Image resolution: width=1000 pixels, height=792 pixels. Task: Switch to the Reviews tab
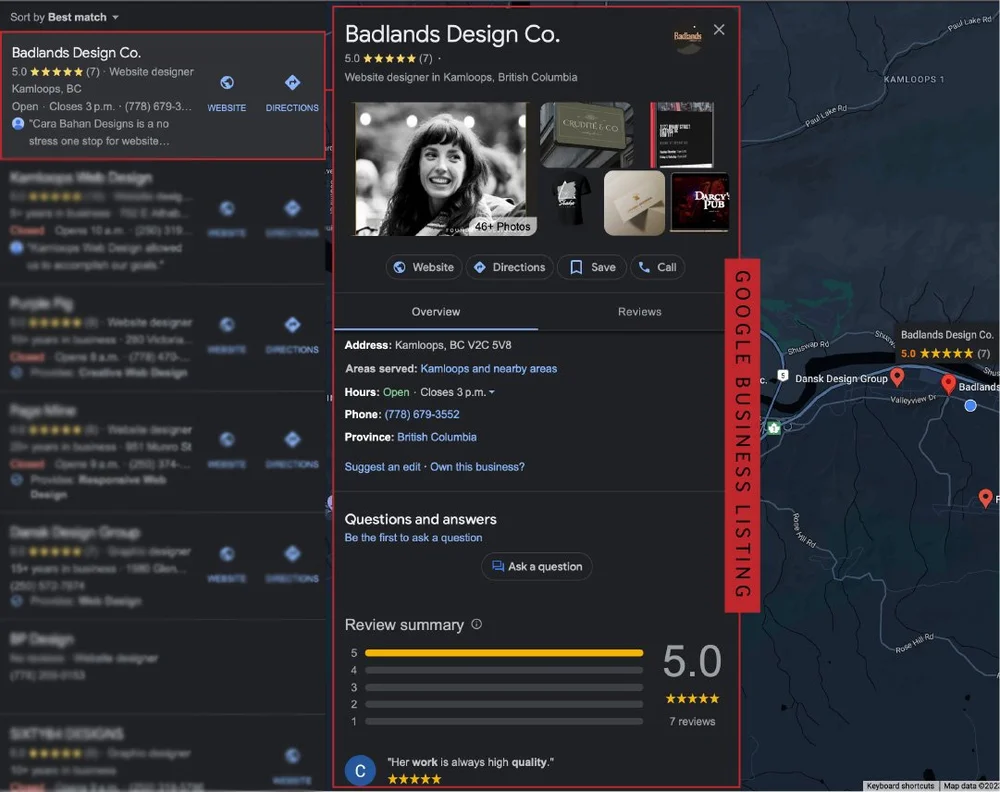(x=640, y=312)
